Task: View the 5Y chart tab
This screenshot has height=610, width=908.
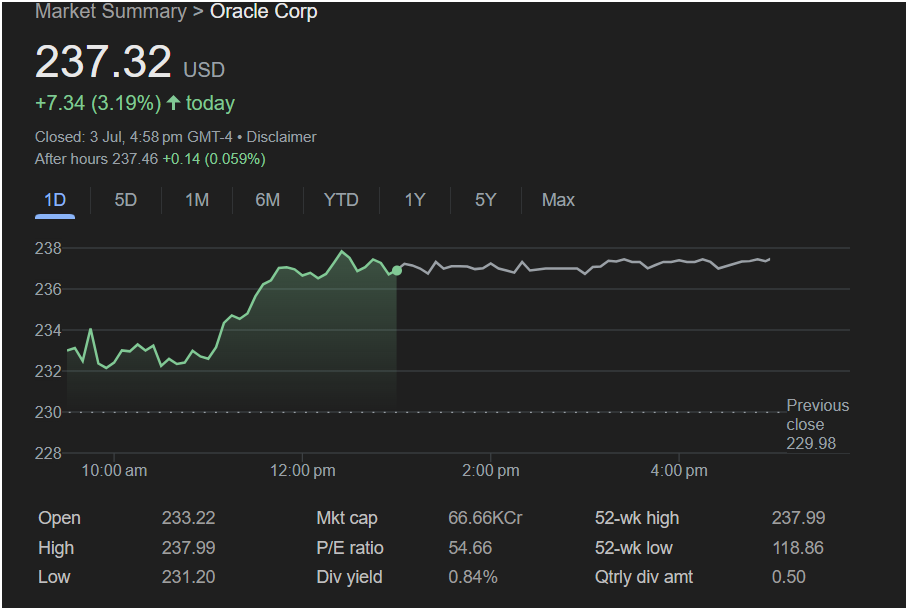Action: [x=485, y=200]
